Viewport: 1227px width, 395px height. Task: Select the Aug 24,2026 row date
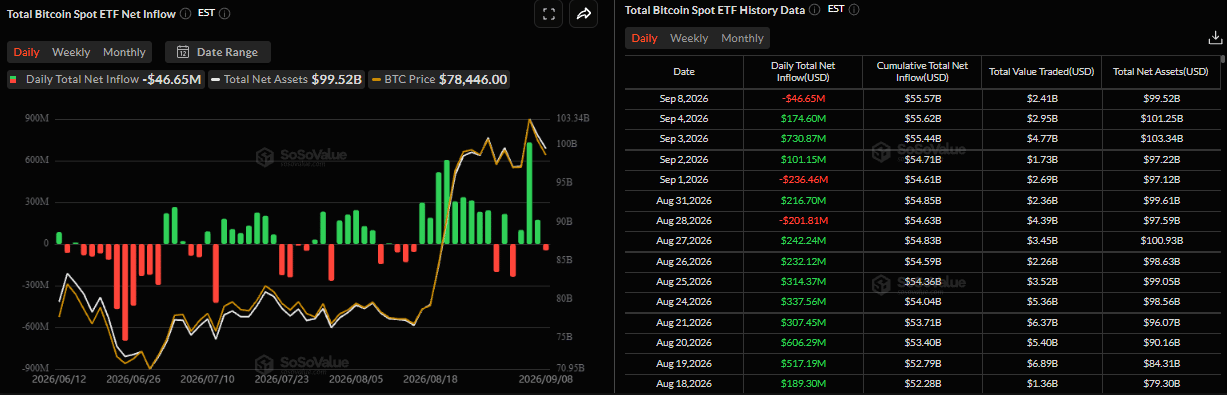684,302
